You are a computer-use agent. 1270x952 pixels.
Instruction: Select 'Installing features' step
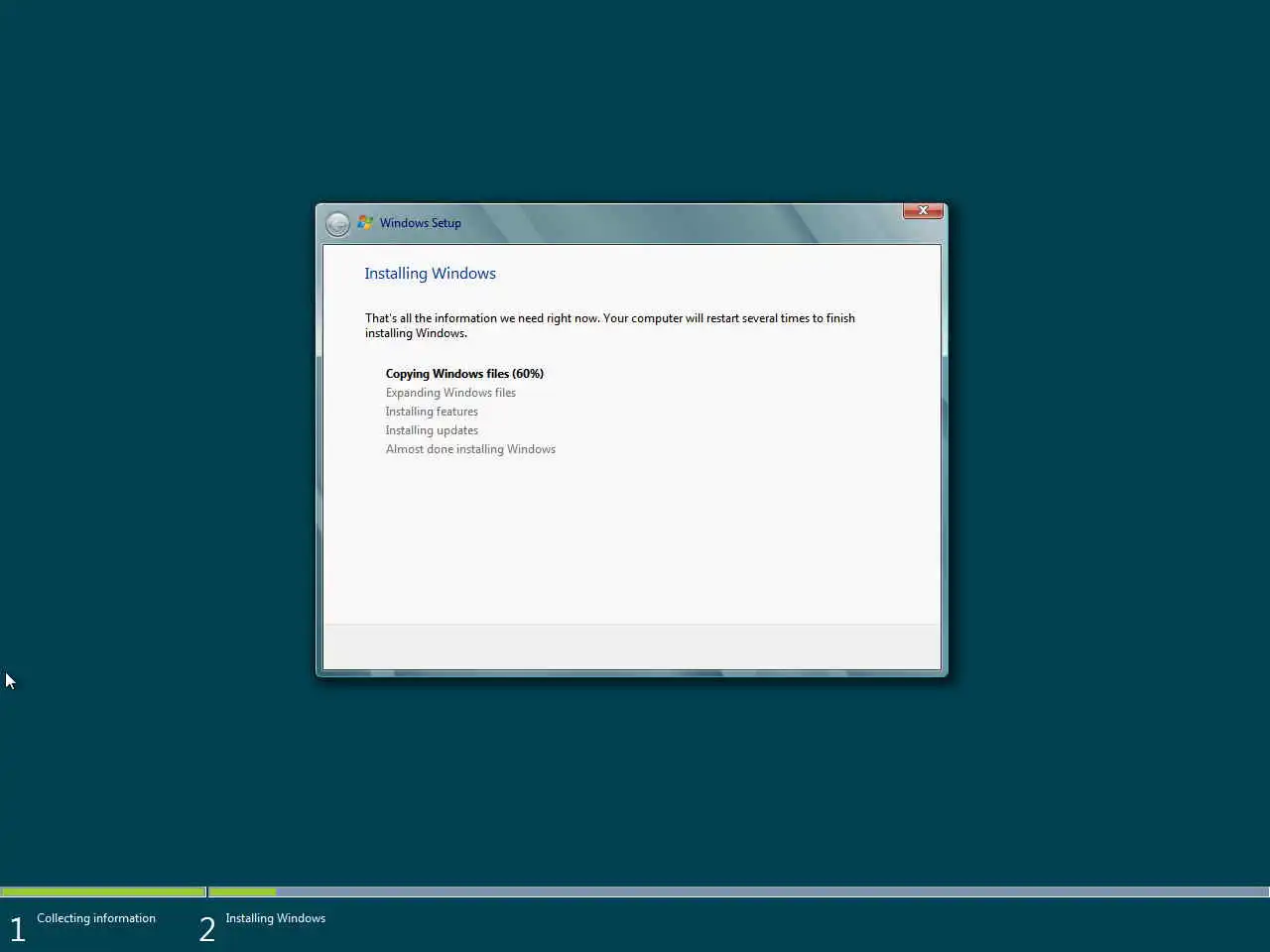pos(432,412)
